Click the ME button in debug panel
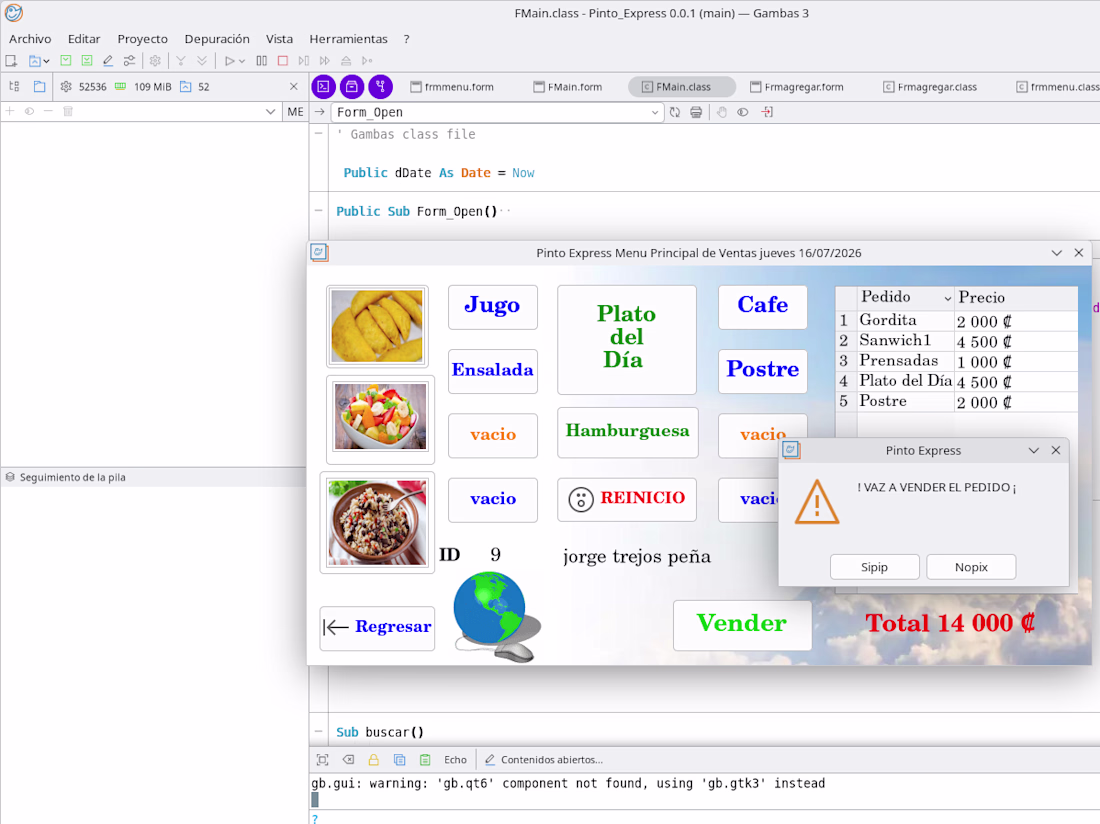Viewport: 1100px width, 824px height. point(295,112)
